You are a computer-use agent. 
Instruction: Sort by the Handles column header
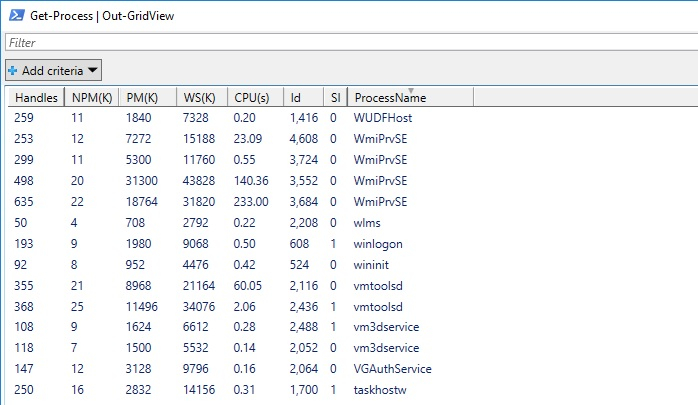(34, 98)
